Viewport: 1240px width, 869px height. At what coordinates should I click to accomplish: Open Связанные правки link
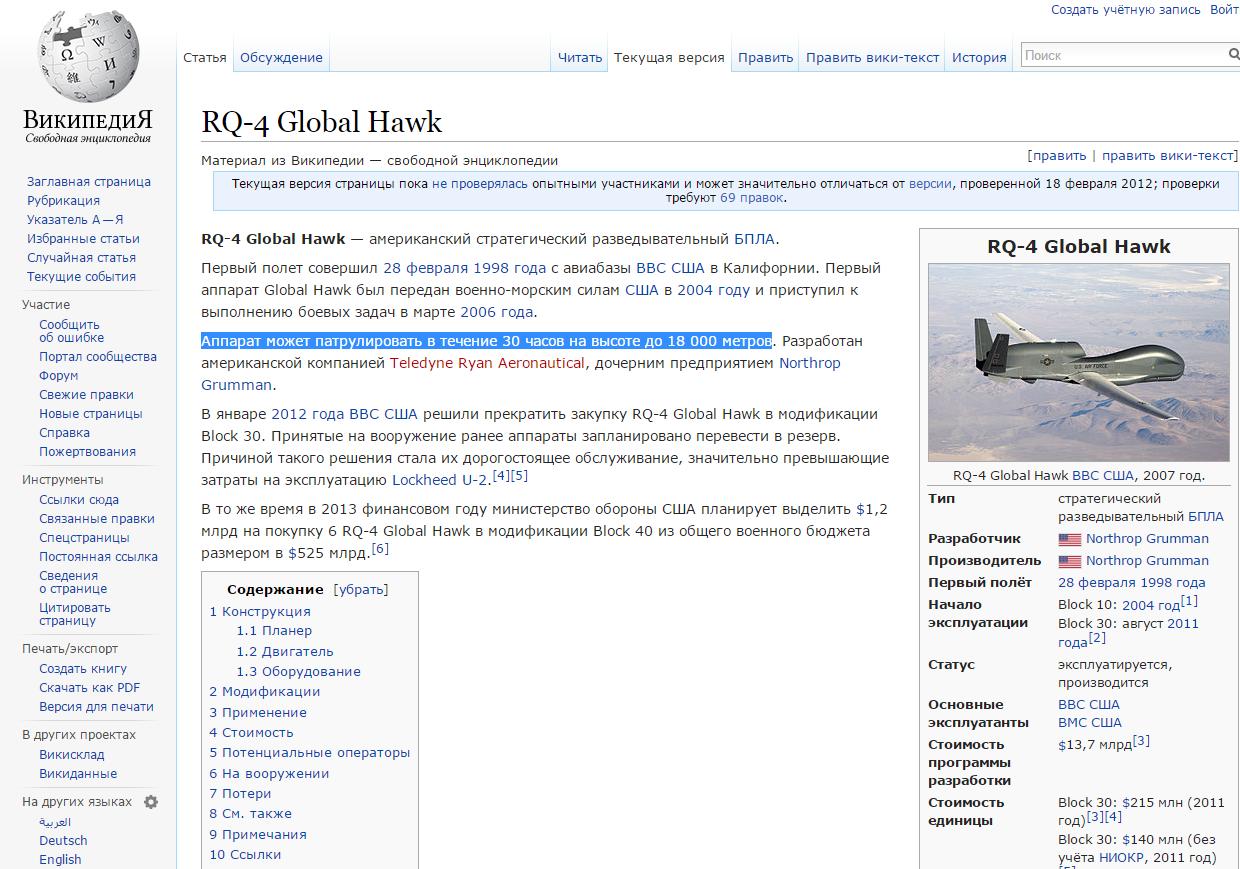(x=97, y=519)
